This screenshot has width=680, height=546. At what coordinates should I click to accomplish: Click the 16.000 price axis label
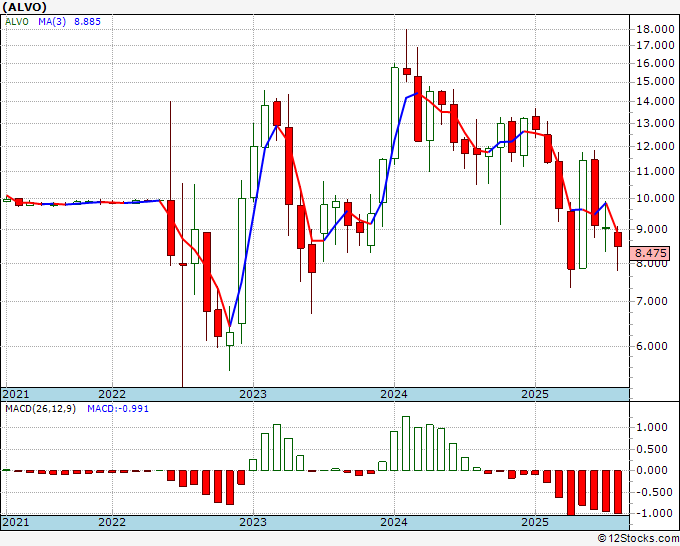tap(655, 63)
